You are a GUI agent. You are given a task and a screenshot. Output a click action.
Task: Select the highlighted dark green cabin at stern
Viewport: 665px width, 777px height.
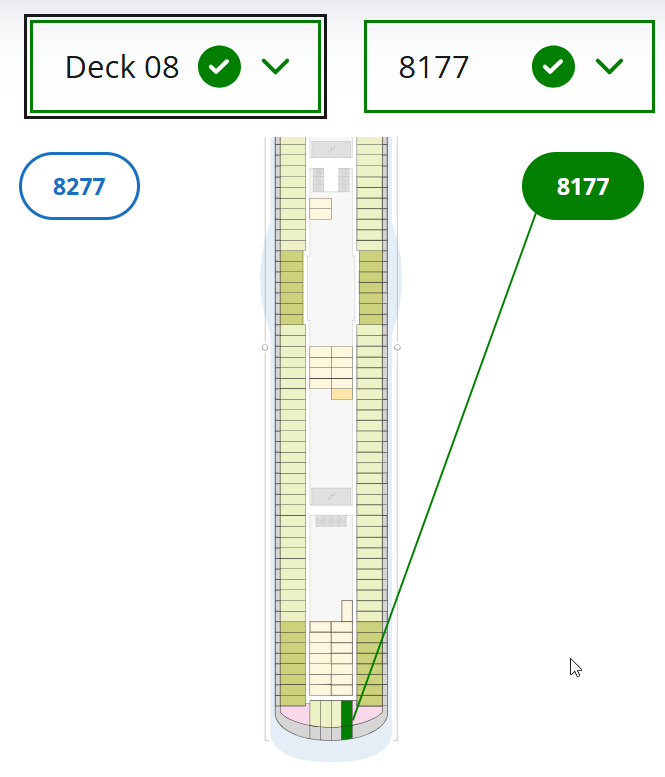[x=347, y=719]
